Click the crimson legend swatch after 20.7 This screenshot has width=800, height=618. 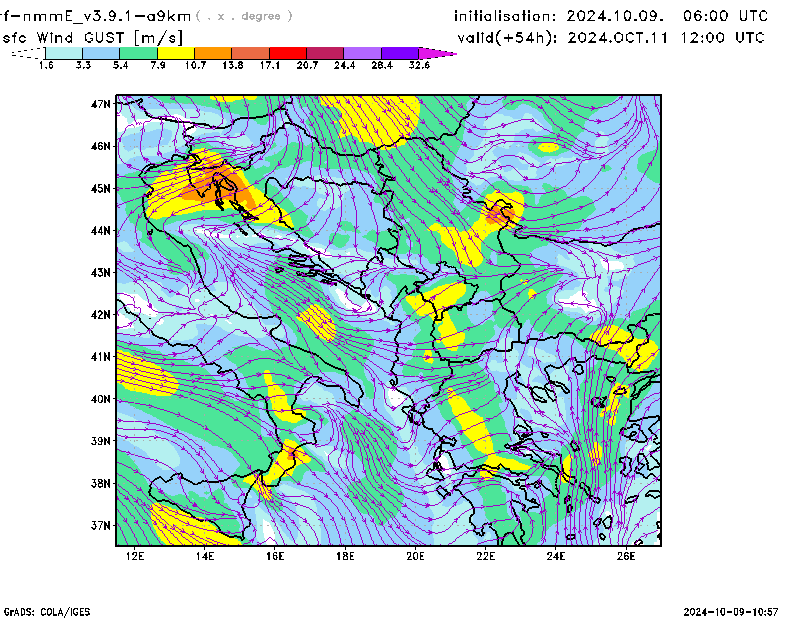tap(325, 53)
